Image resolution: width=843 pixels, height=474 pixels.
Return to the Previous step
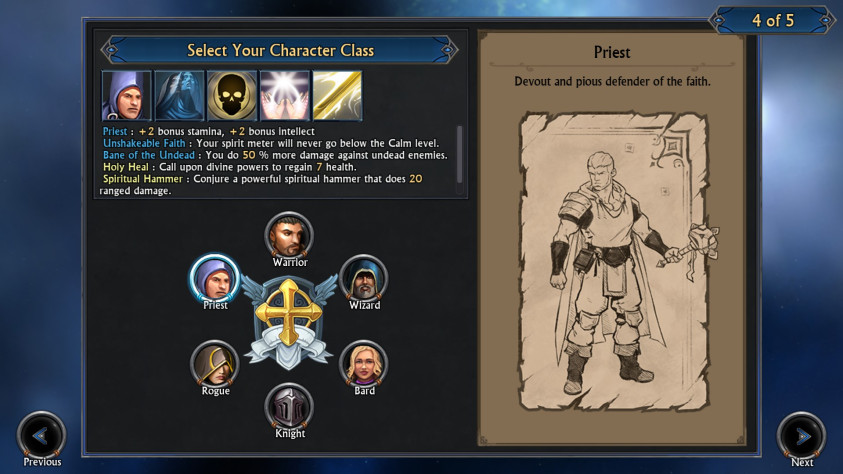(x=41, y=436)
